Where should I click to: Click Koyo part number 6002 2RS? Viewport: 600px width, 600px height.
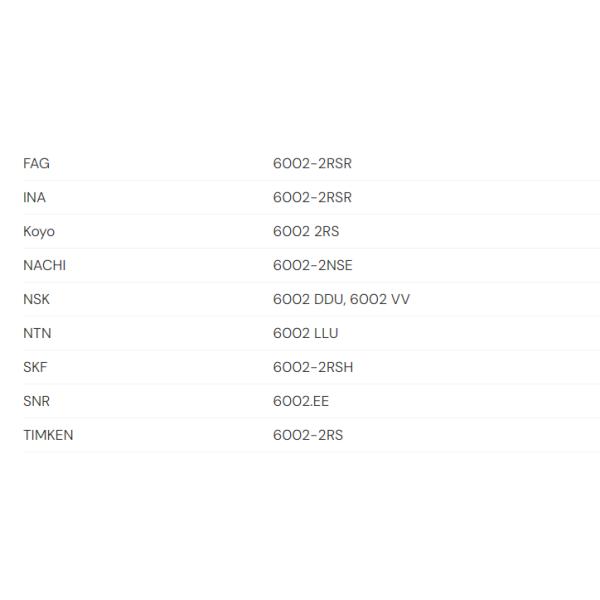(306, 231)
